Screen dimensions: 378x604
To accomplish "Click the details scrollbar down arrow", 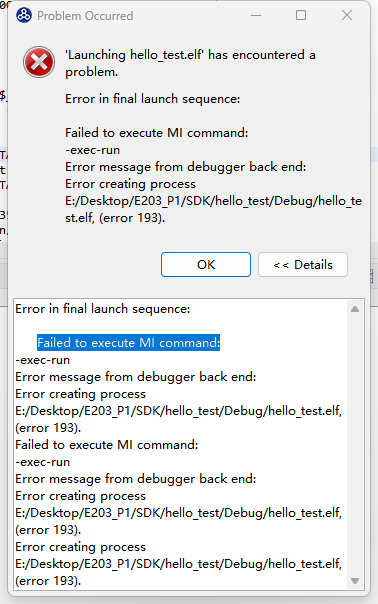I will pos(355,581).
